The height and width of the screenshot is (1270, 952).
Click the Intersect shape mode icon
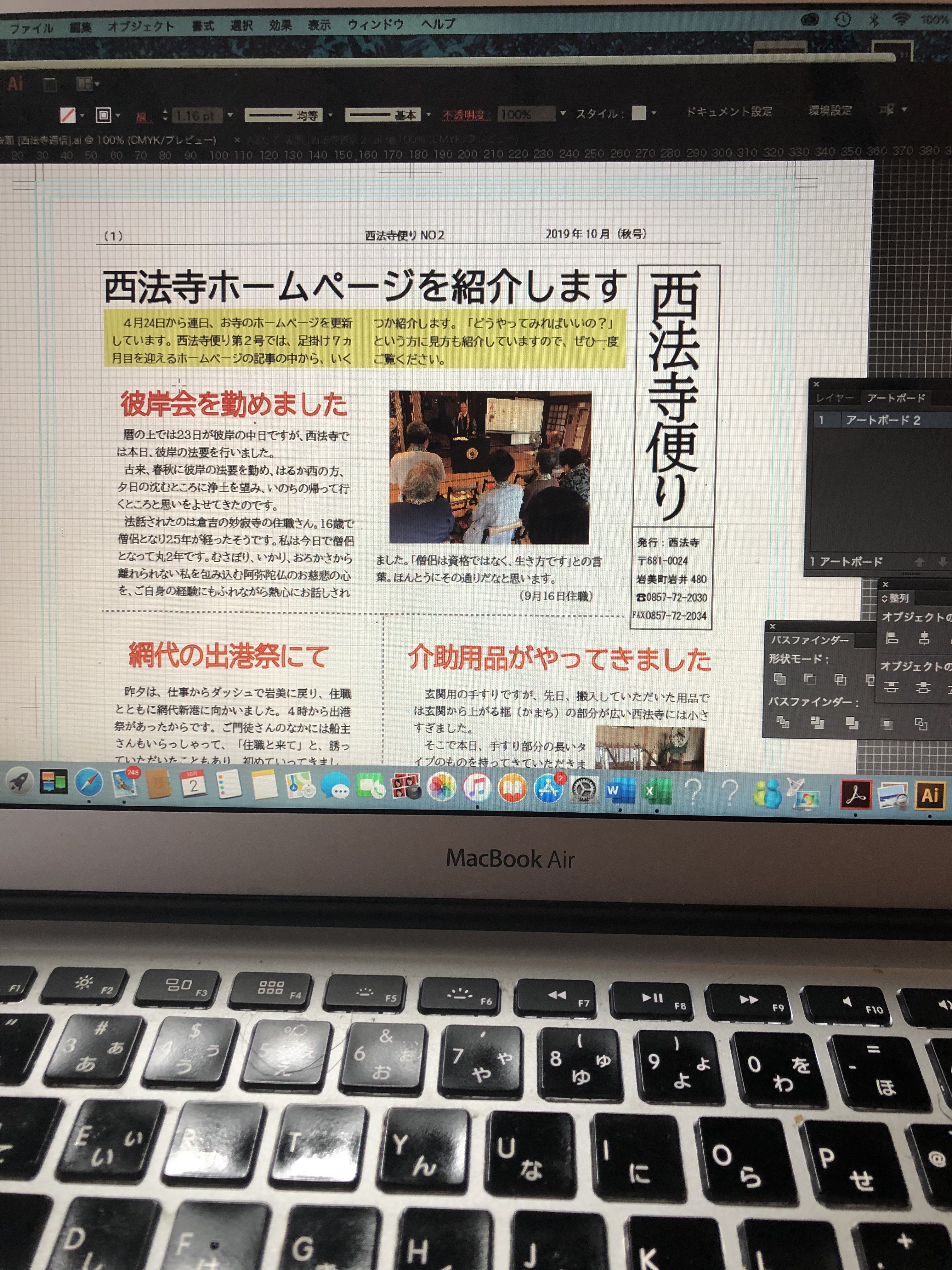tap(840, 680)
